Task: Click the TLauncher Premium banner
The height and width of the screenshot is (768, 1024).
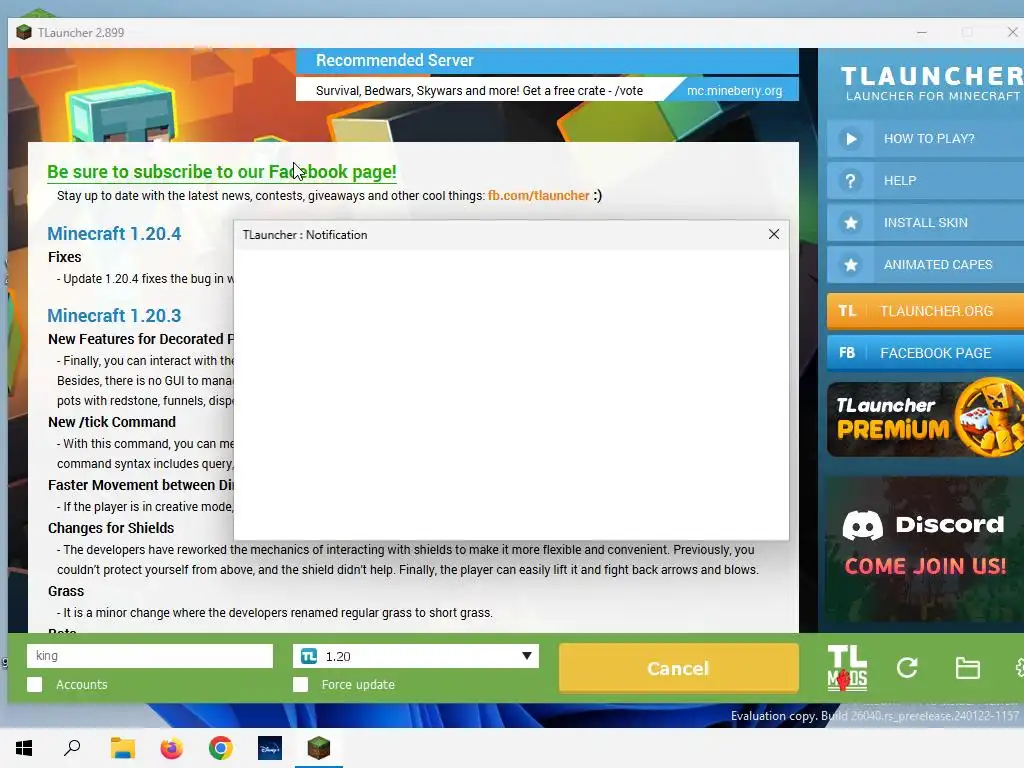Action: coord(925,418)
